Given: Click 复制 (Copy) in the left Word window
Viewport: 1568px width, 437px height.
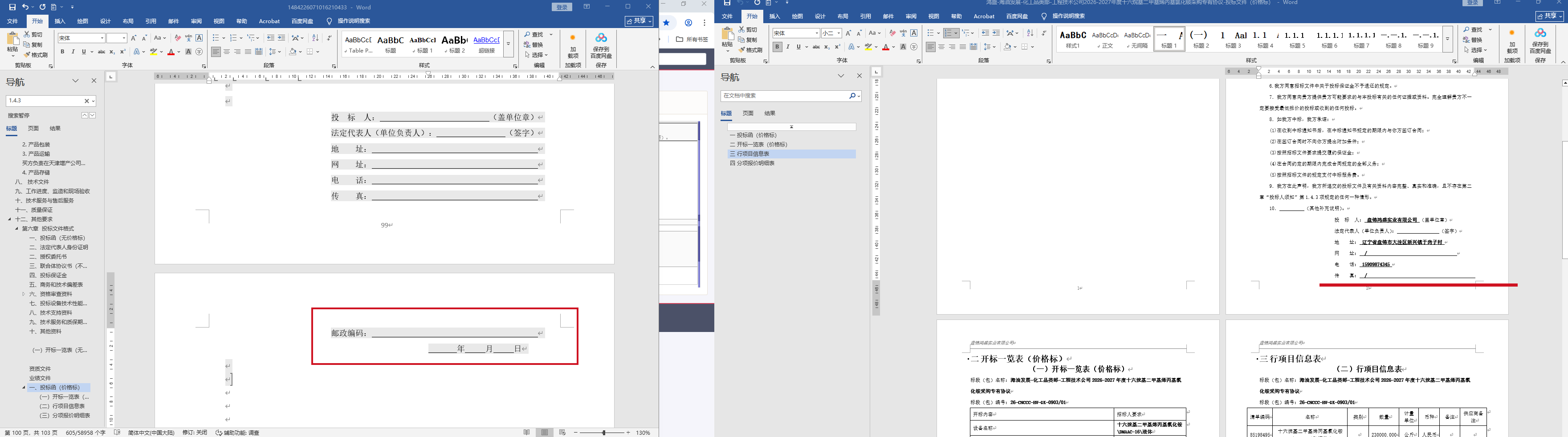Looking at the screenshot, I should tap(33, 45).
